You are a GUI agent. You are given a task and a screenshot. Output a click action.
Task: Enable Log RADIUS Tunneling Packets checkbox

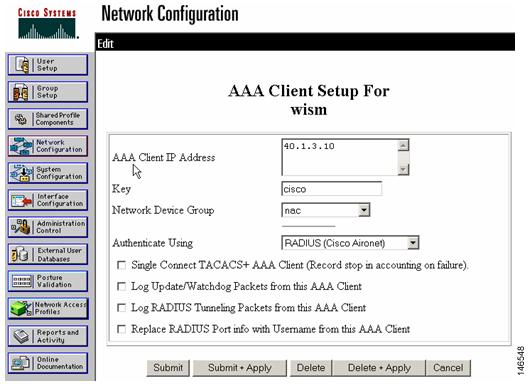pyautogui.click(x=121, y=308)
